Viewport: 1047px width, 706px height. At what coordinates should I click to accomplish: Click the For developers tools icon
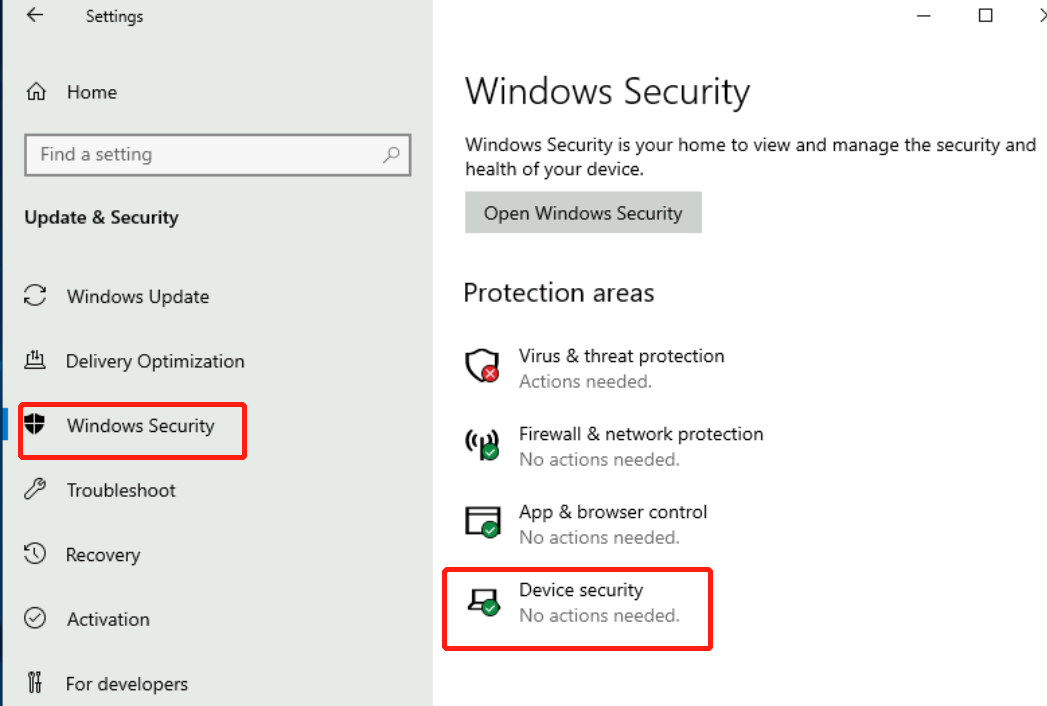pos(35,684)
